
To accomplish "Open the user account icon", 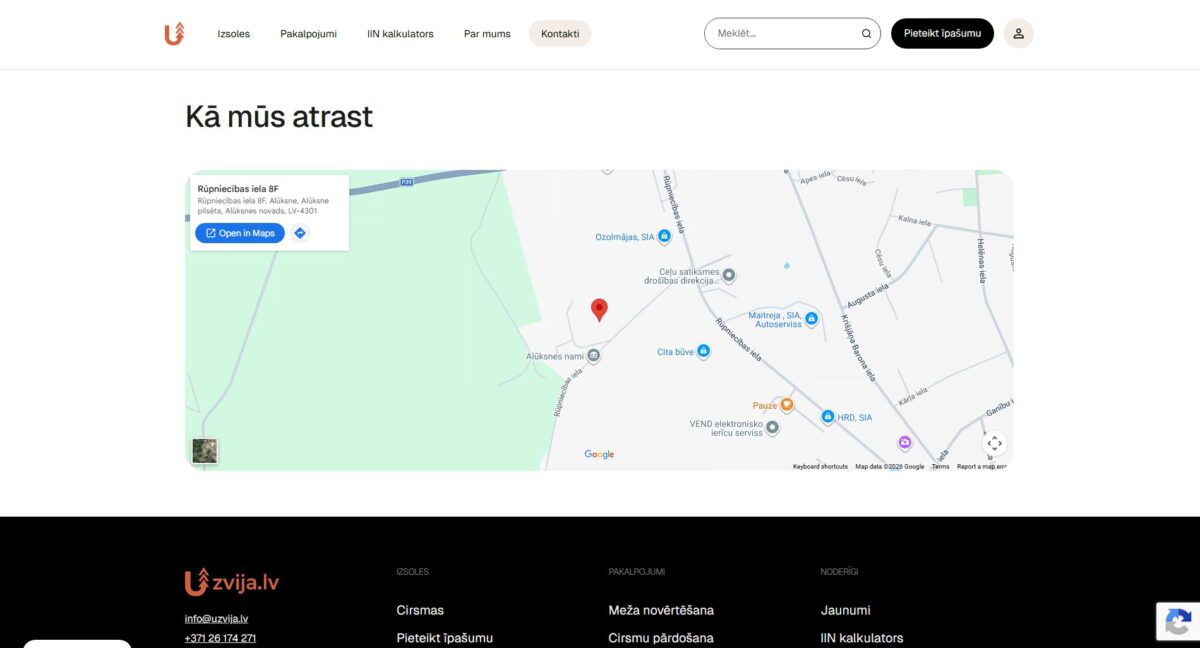I will [1018, 34].
